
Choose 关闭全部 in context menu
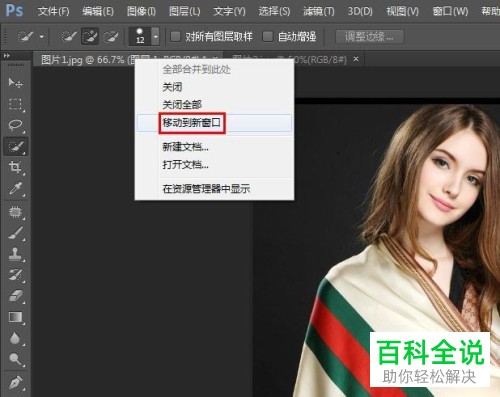[x=214, y=105]
